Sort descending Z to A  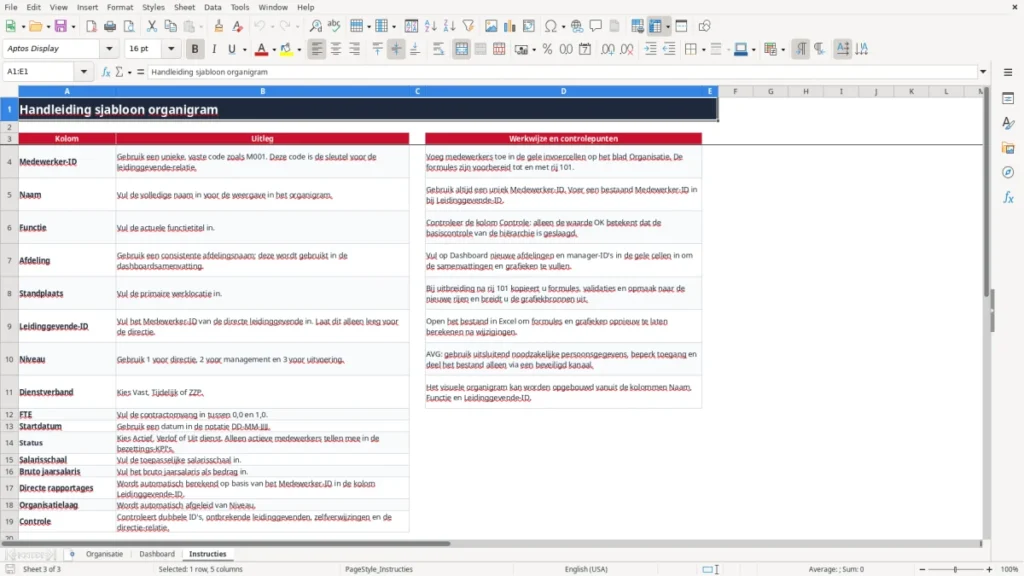coord(449,26)
